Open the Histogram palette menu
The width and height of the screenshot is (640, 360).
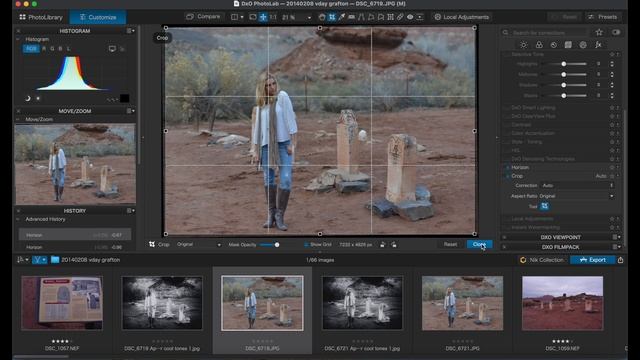tap(131, 31)
